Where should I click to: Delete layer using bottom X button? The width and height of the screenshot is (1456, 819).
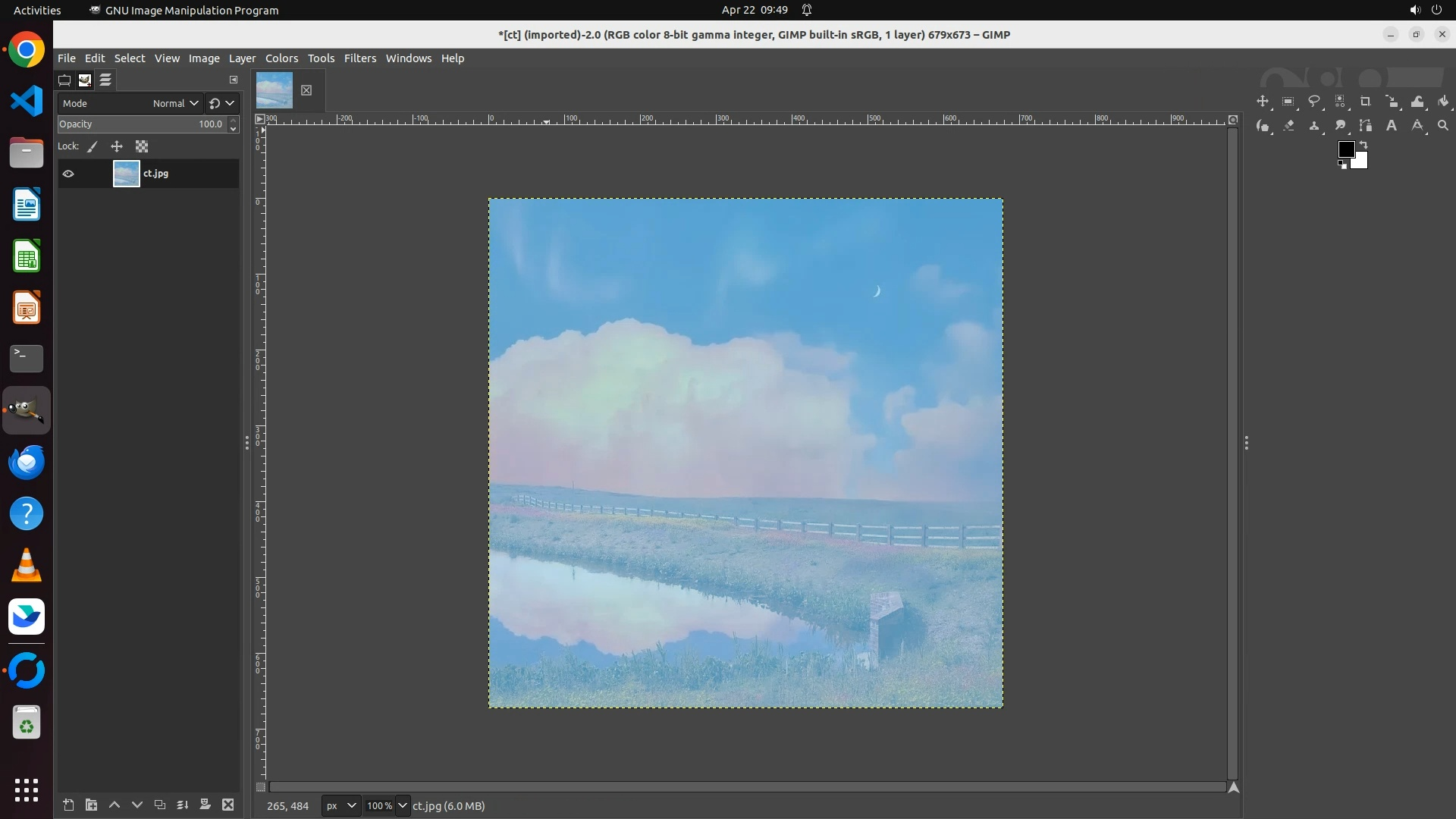[228, 805]
